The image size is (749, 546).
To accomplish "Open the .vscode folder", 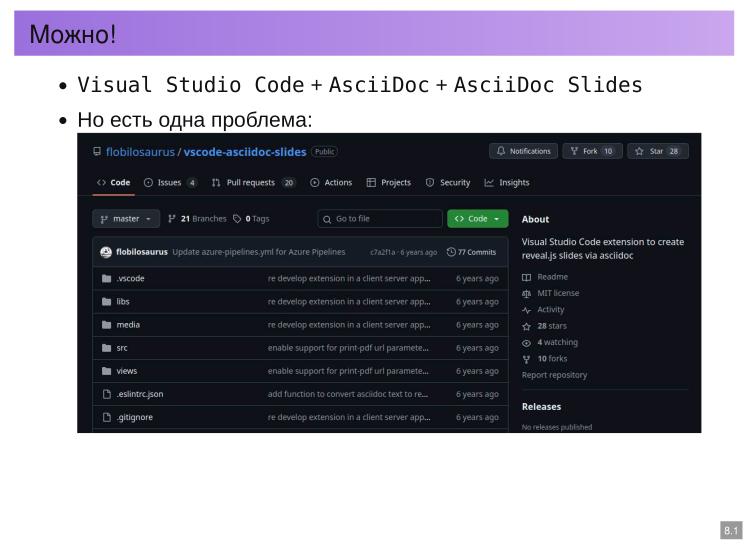I will [130, 278].
